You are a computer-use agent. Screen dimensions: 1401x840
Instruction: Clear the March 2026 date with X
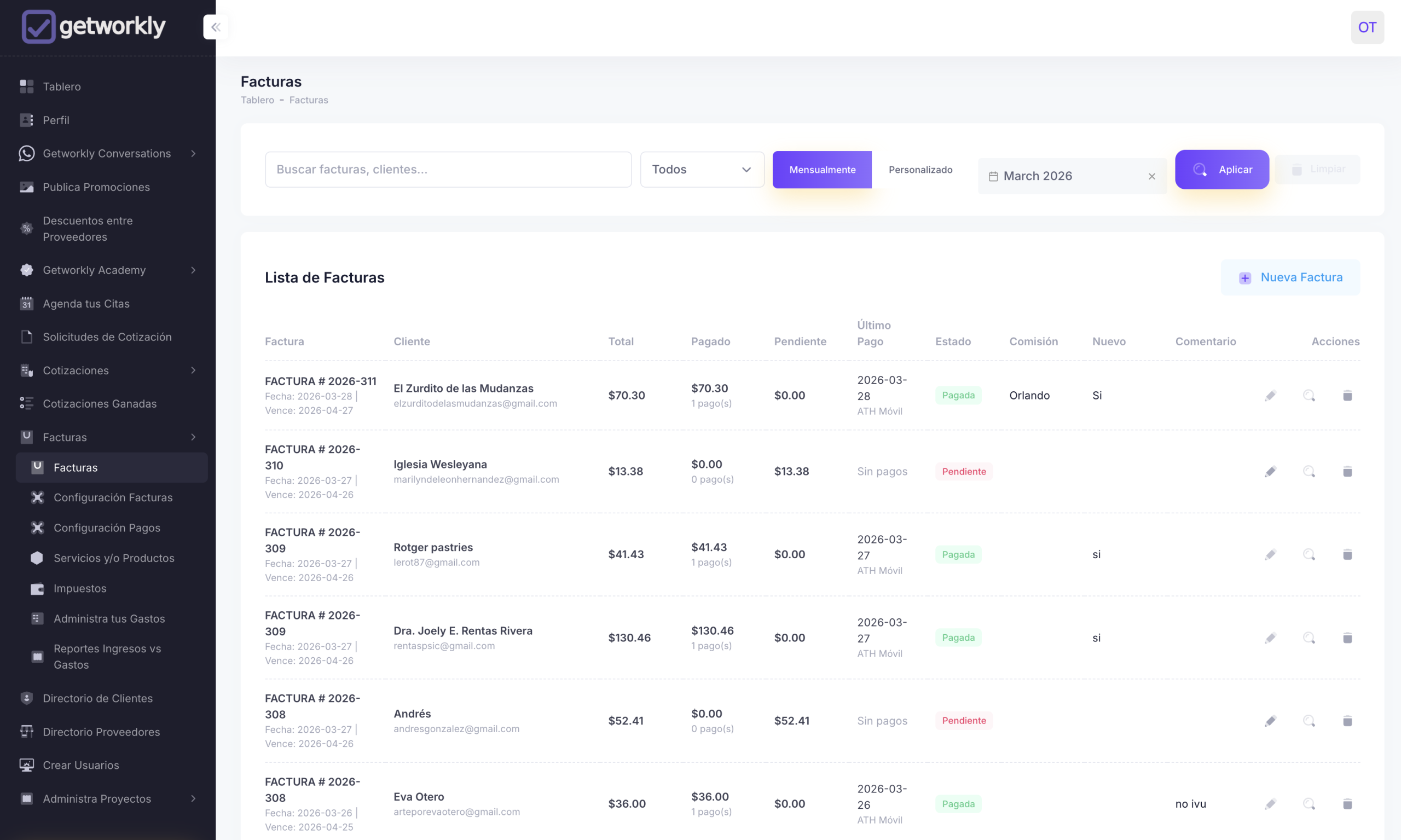click(1151, 176)
